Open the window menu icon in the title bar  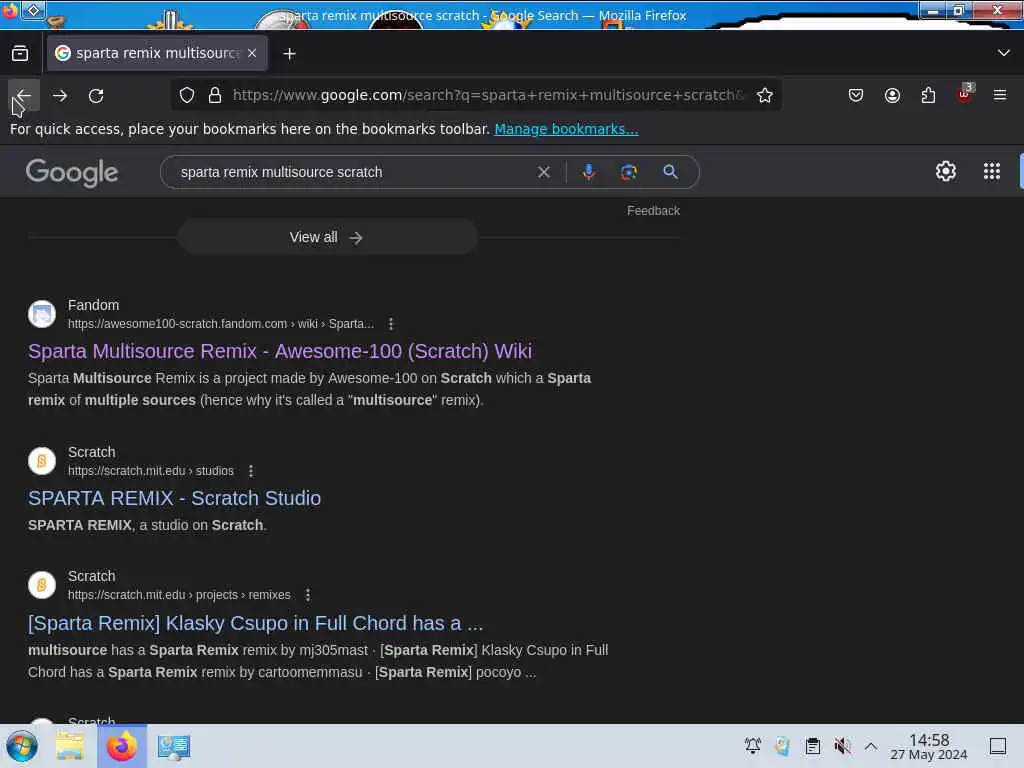point(33,10)
